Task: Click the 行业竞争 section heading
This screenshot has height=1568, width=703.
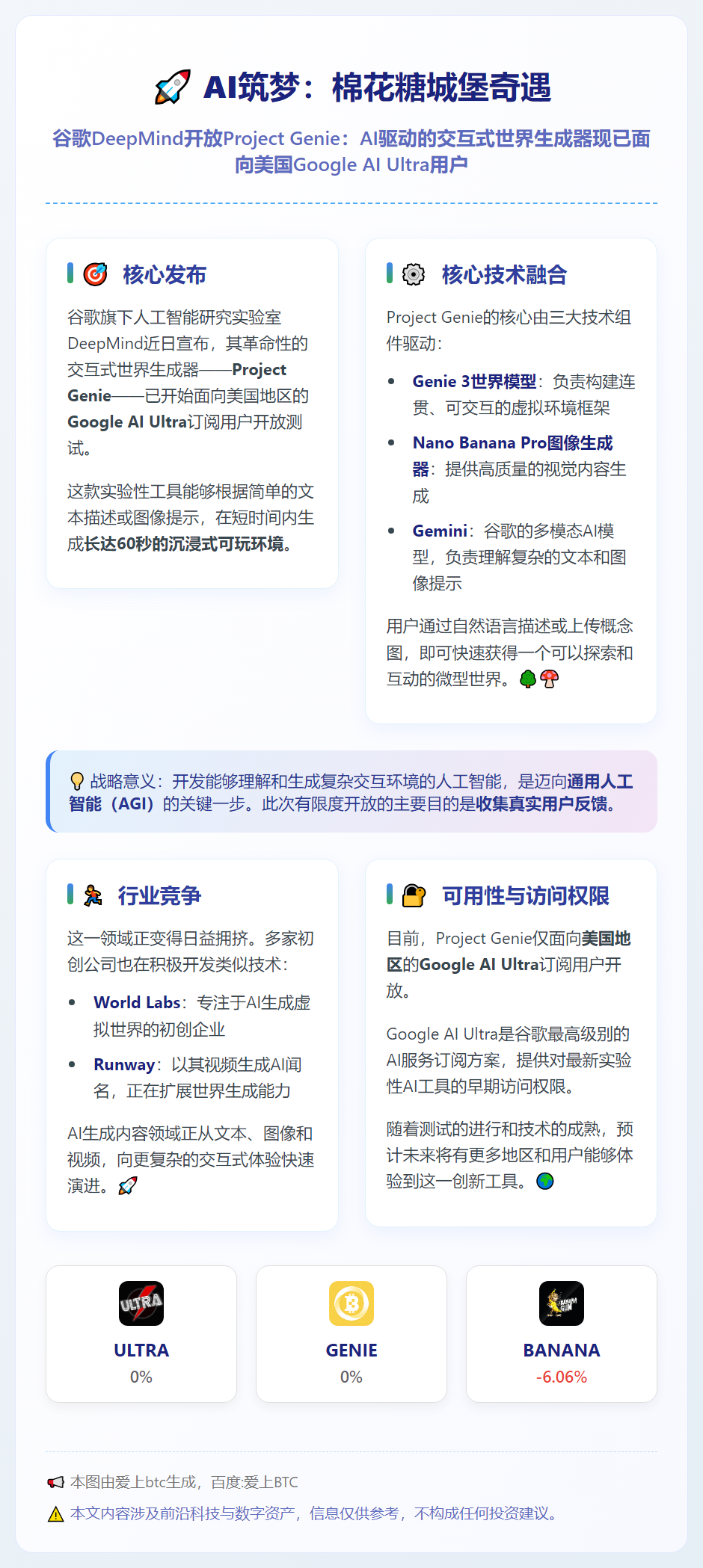Action: pos(159,895)
